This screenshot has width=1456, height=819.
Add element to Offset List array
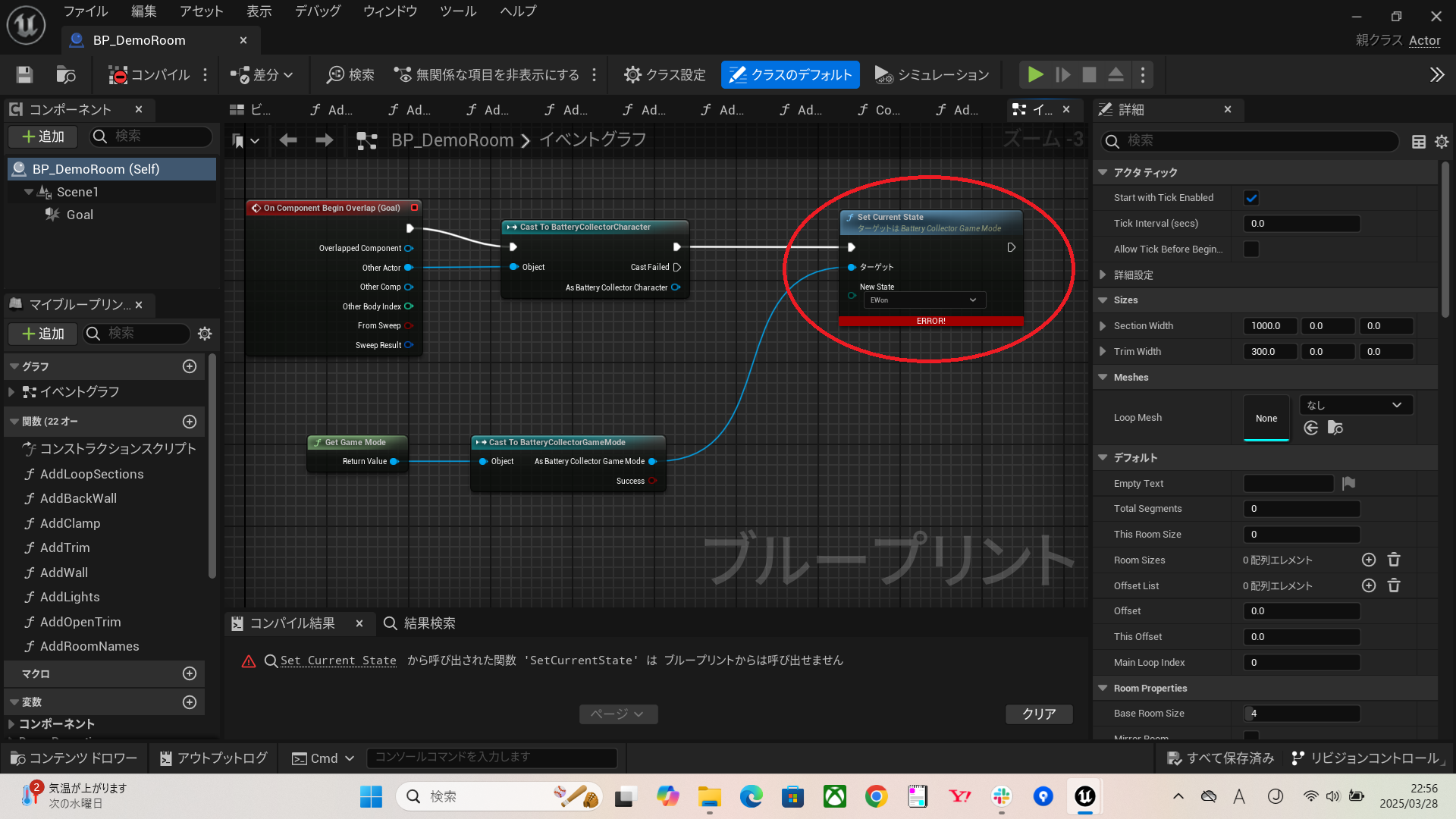[x=1369, y=585]
